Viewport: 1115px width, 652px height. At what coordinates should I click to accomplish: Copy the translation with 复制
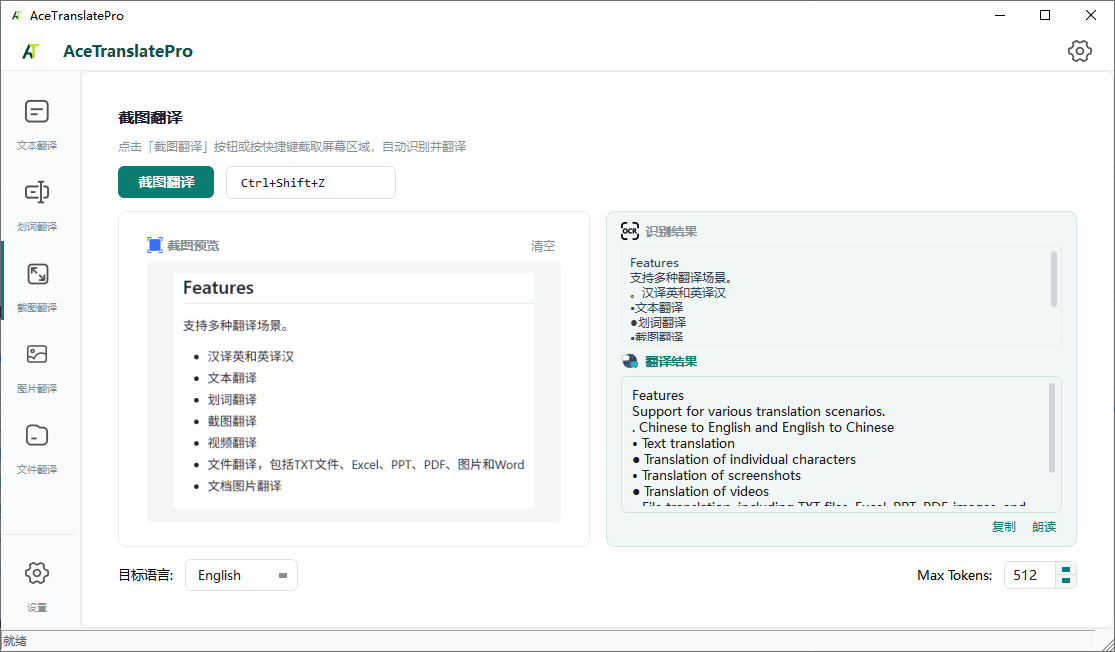[1003, 527]
